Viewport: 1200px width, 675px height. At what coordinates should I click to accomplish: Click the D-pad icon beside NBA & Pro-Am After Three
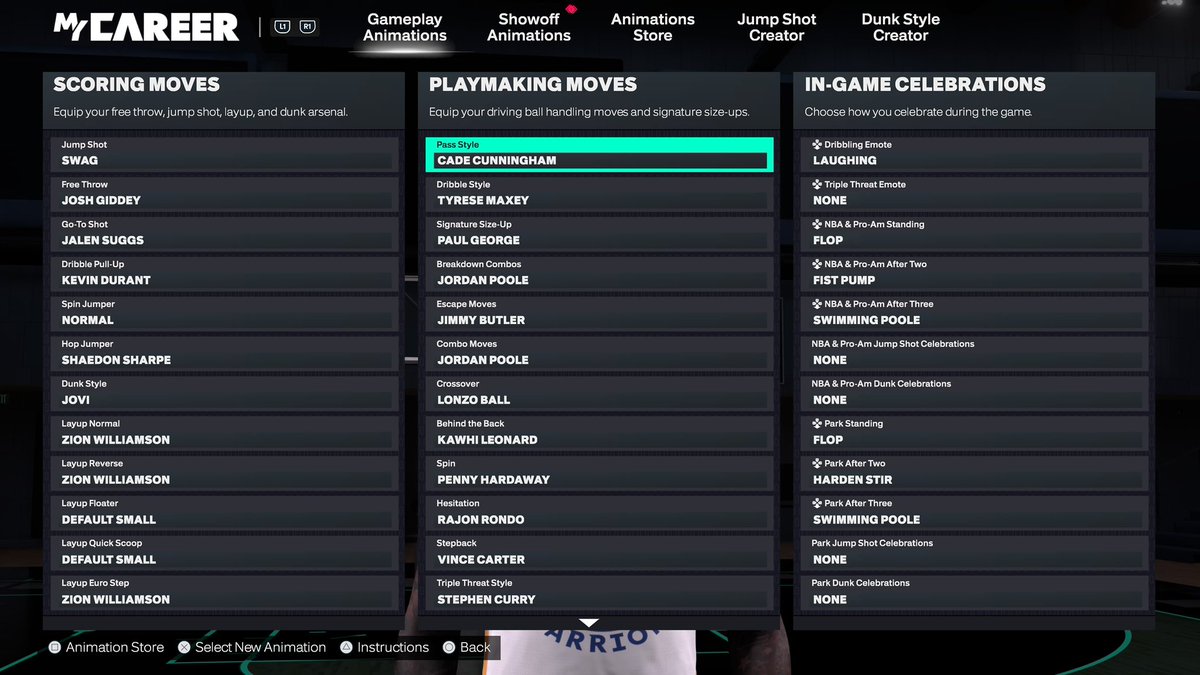click(817, 304)
